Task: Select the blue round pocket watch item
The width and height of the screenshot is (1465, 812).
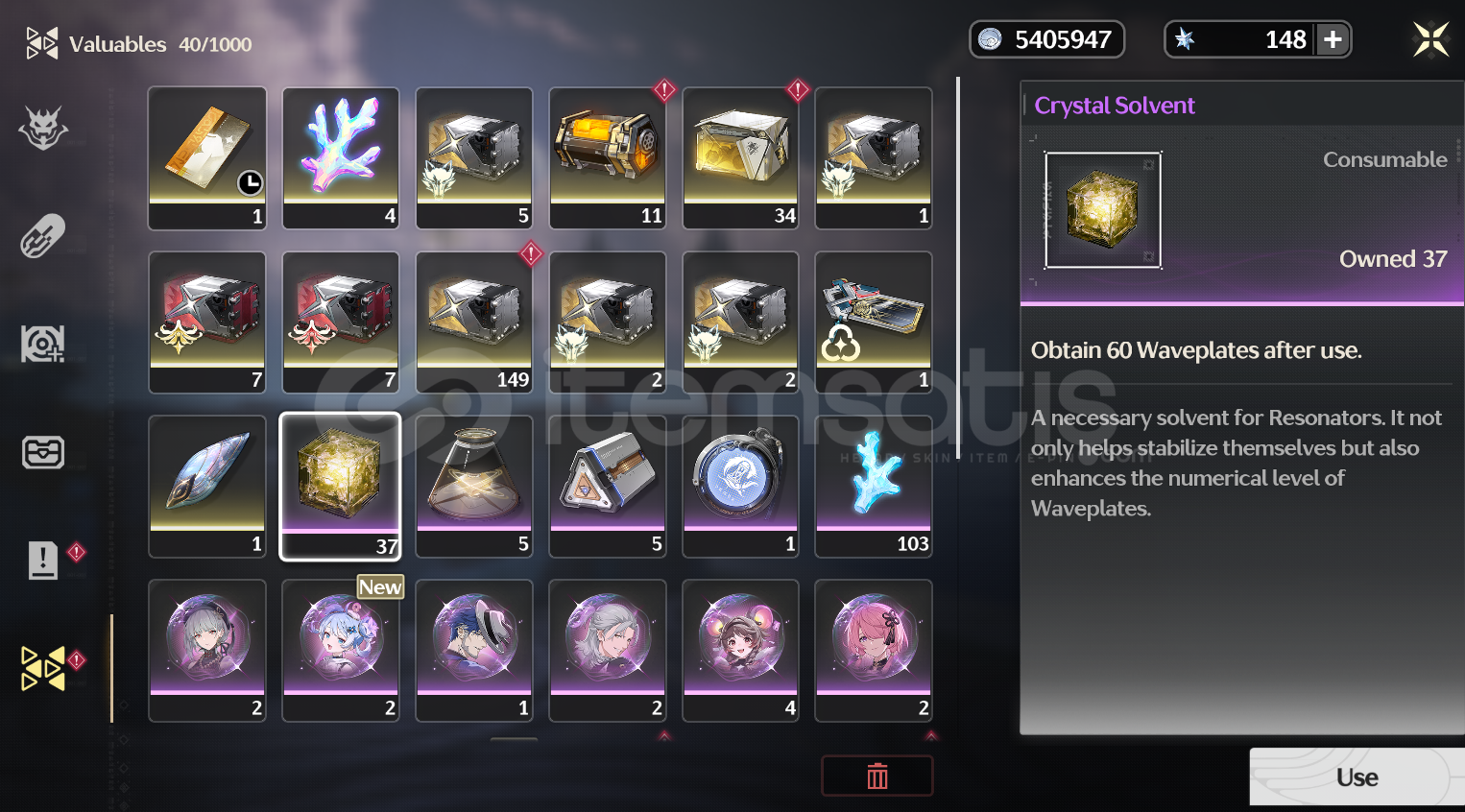Action: point(740,487)
